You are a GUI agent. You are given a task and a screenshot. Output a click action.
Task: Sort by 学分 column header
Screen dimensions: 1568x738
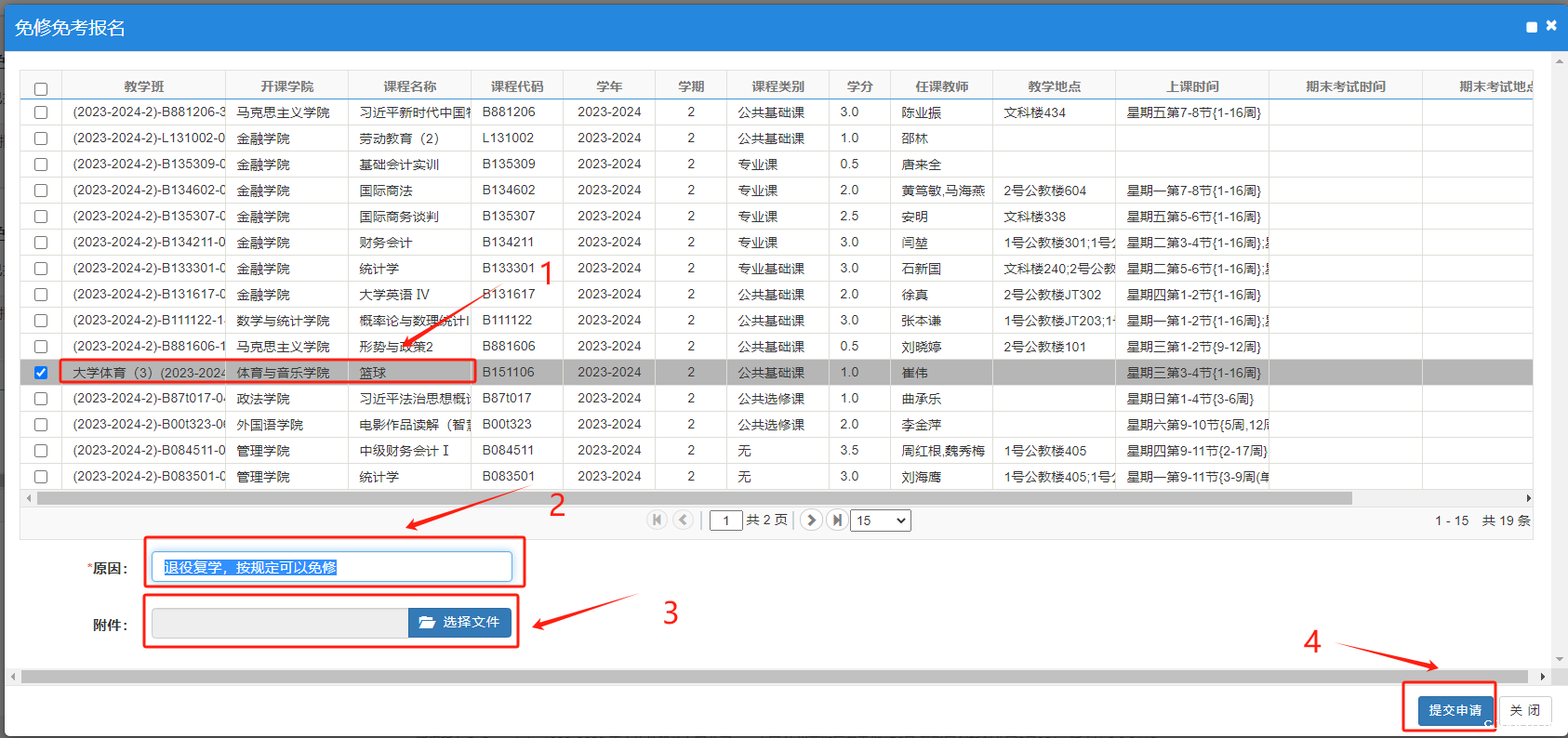[859, 86]
